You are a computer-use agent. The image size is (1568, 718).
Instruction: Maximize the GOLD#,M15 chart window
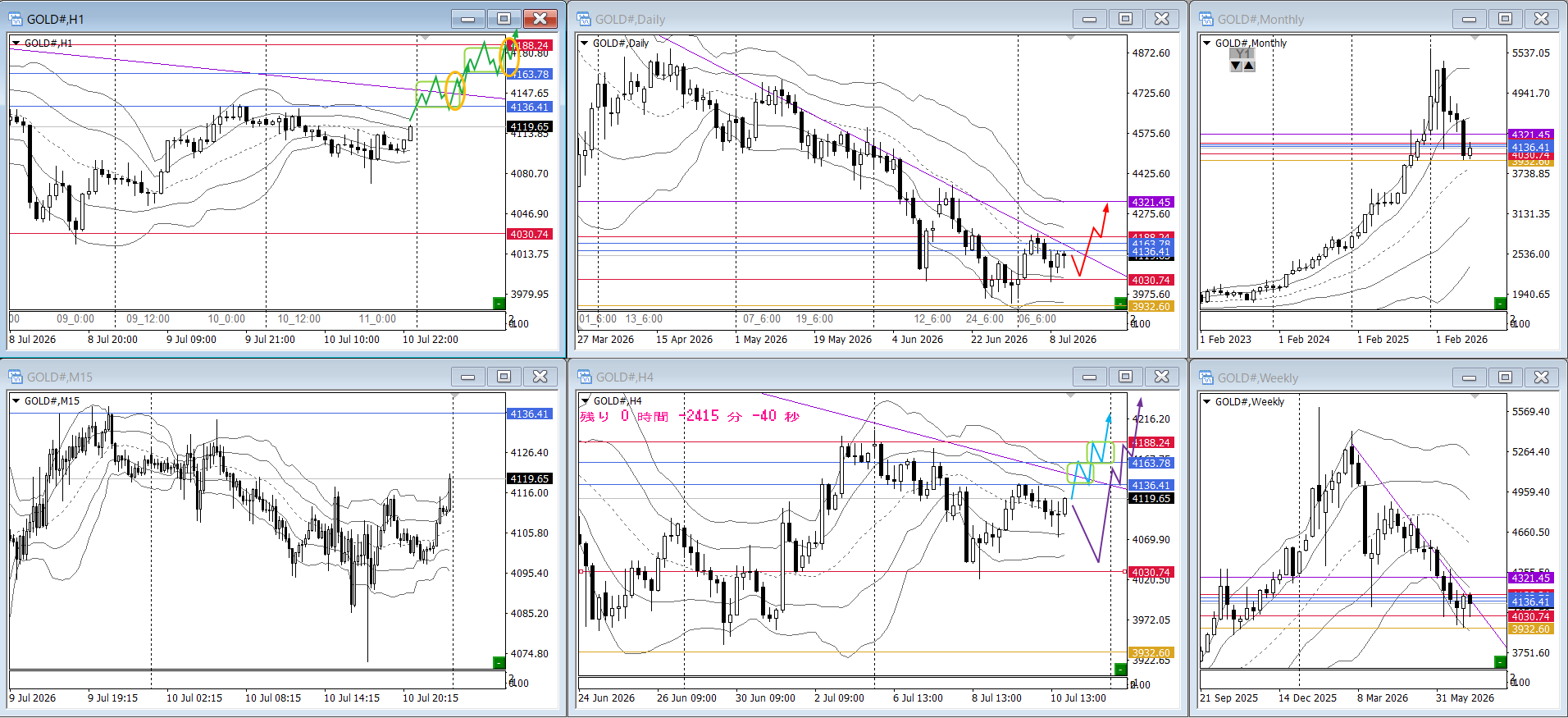tap(504, 377)
